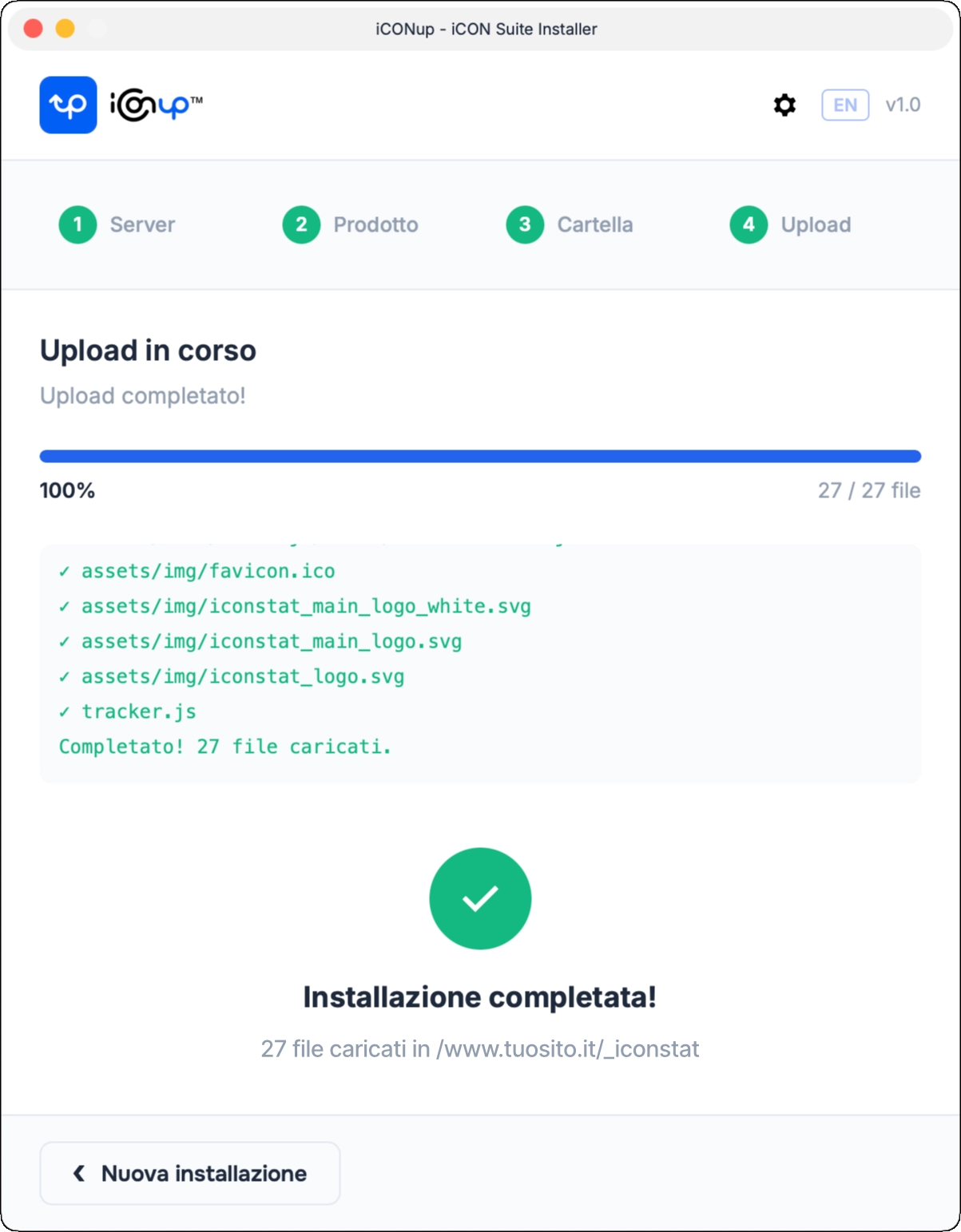
Task: Click the blue 100% progress bar
Action: [x=480, y=454]
